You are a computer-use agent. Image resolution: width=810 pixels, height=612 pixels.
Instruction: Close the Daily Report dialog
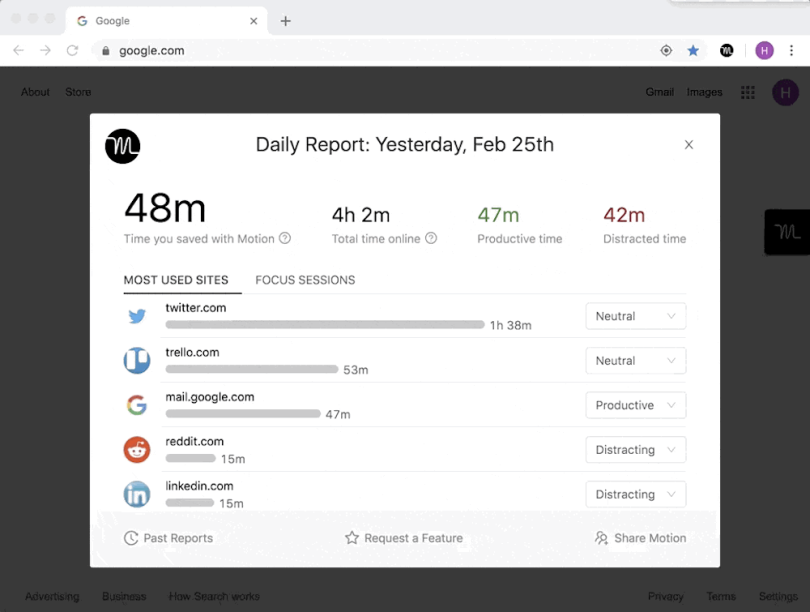[688, 145]
